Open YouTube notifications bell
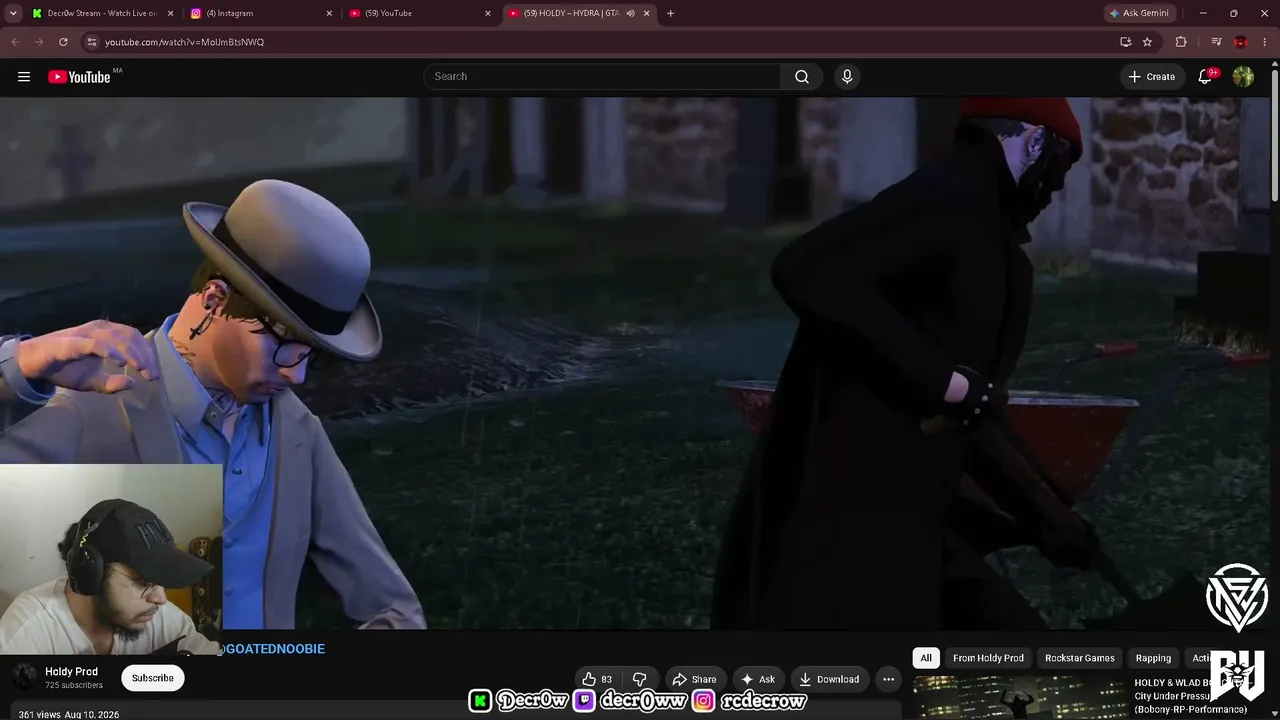The image size is (1280, 720). click(x=1206, y=77)
